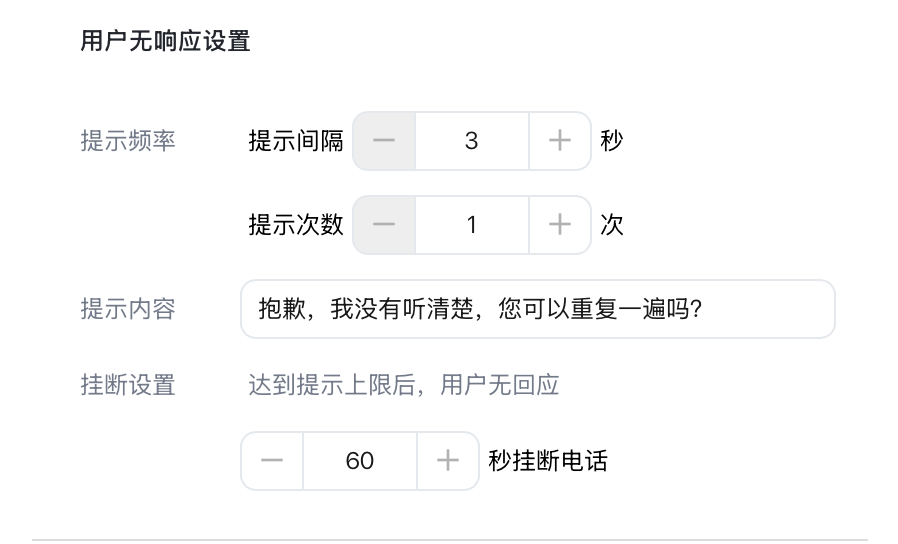The image size is (898, 544).
Task: Click the 挂断设置 label
Action: coord(128,385)
